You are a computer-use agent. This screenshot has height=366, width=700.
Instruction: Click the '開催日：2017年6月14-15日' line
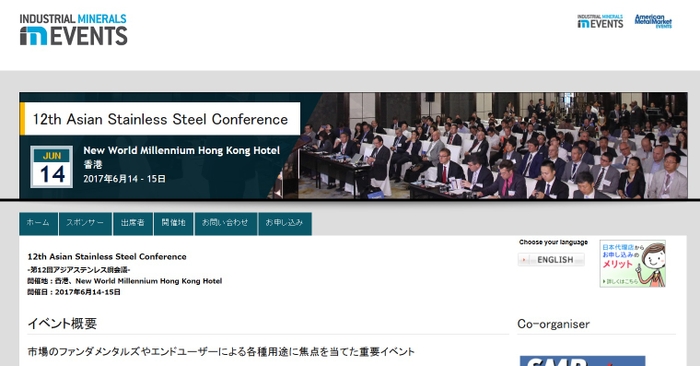(x=74, y=292)
